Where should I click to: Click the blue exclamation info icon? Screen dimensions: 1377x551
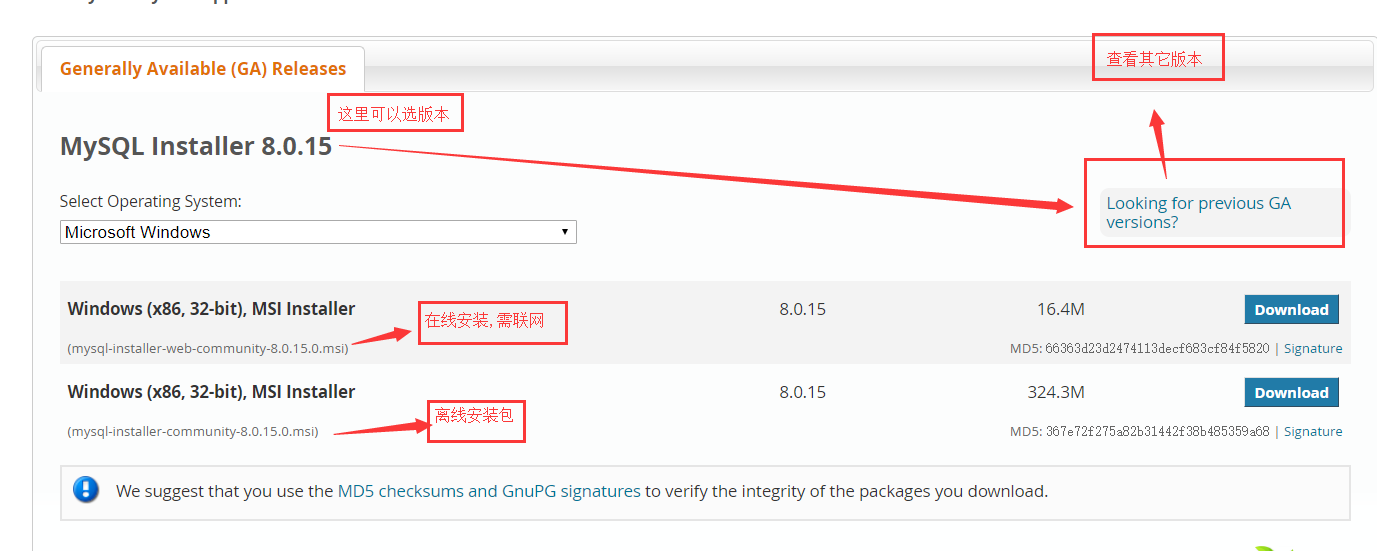tap(86, 489)
